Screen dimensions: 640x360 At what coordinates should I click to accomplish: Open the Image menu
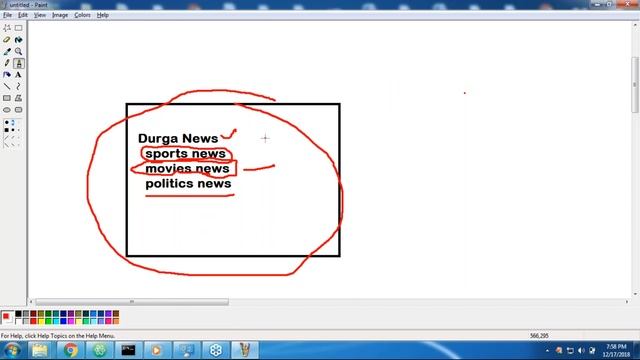(60, 15)
